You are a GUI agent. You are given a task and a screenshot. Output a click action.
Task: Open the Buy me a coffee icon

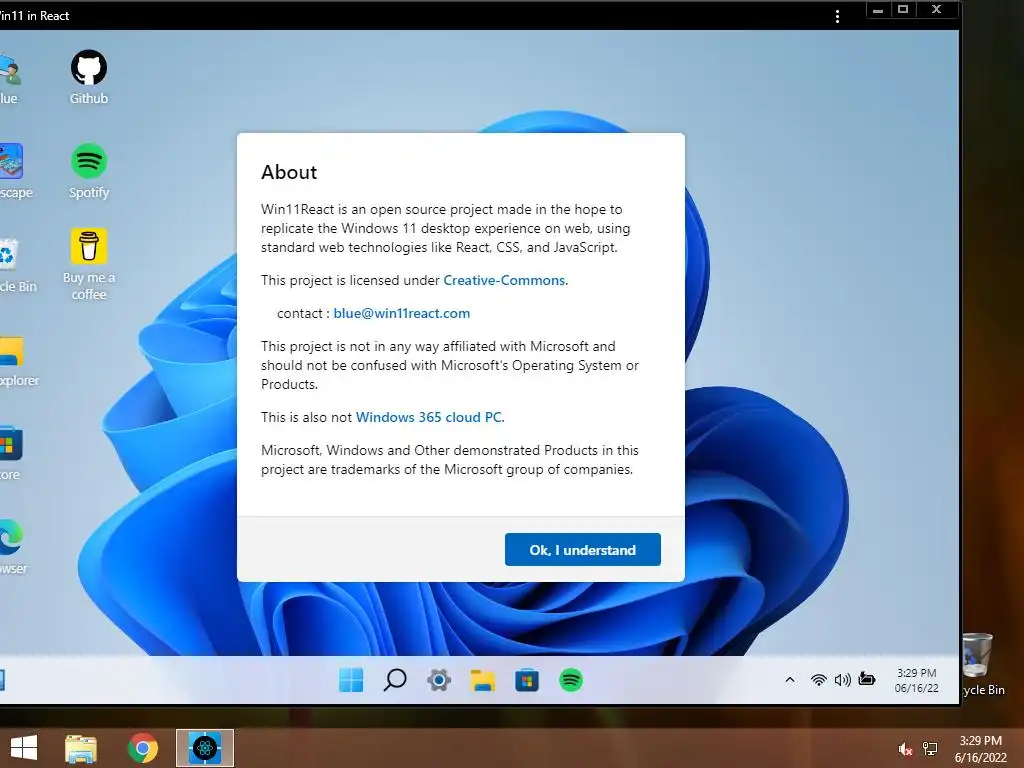pyautogui.click(x=89, y=264)
